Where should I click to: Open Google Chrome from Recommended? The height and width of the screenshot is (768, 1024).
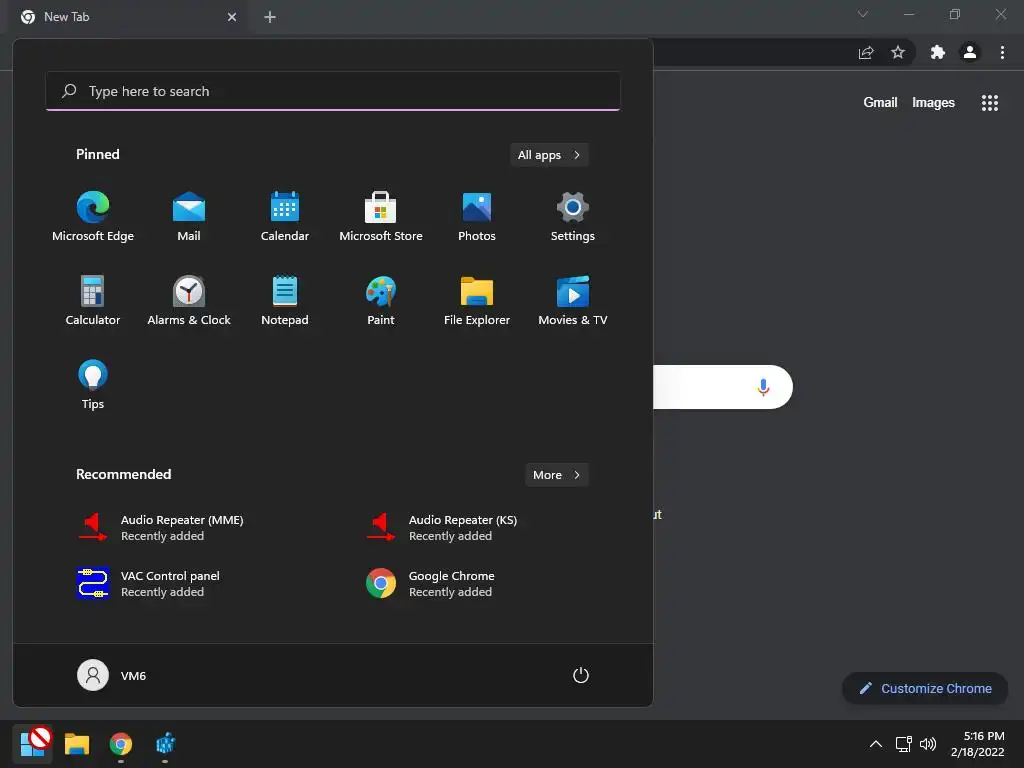click(x=431, y=584)
